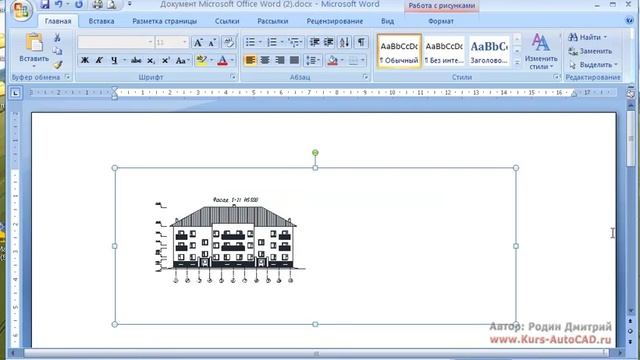Screen dimensions: 640x360
Task: Open the Главная ribbon tab
Action: [x=58, y=21]
